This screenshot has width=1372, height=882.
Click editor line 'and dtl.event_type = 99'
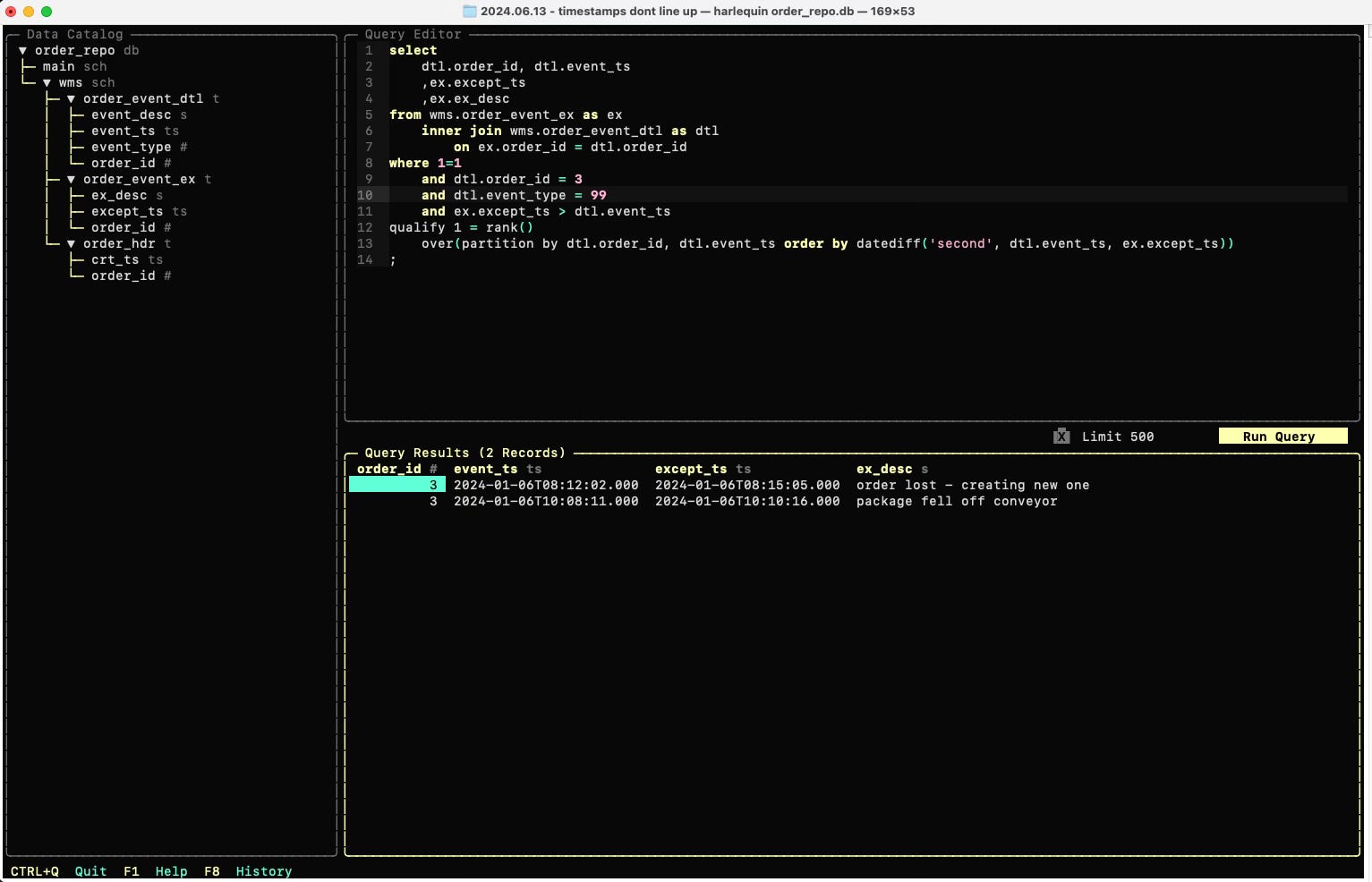[514, 196]
